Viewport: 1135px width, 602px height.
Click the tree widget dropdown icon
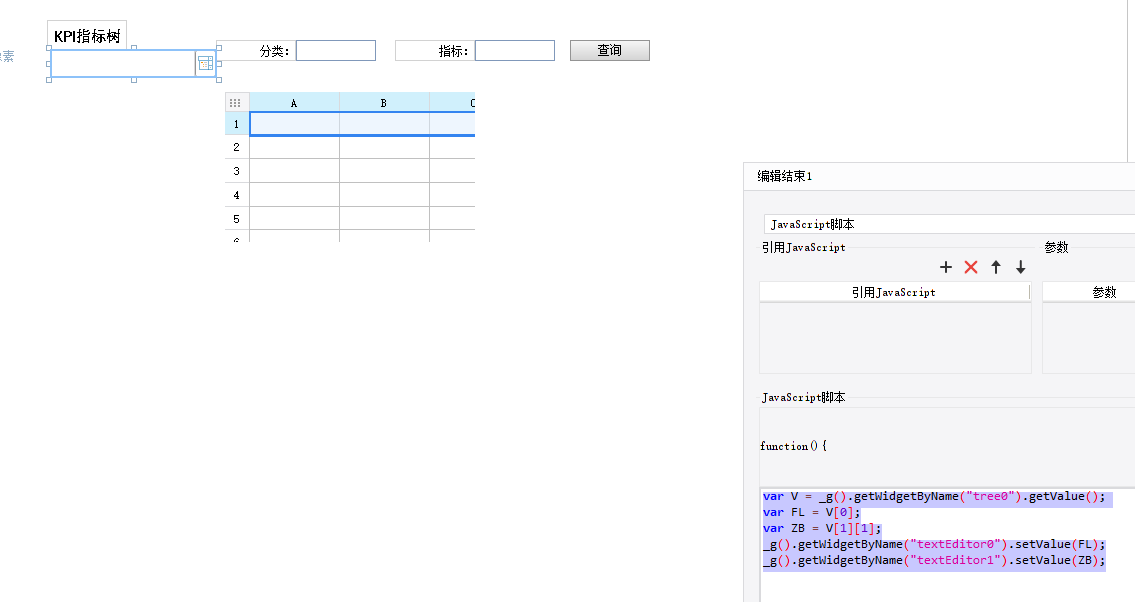coord(206,64)
